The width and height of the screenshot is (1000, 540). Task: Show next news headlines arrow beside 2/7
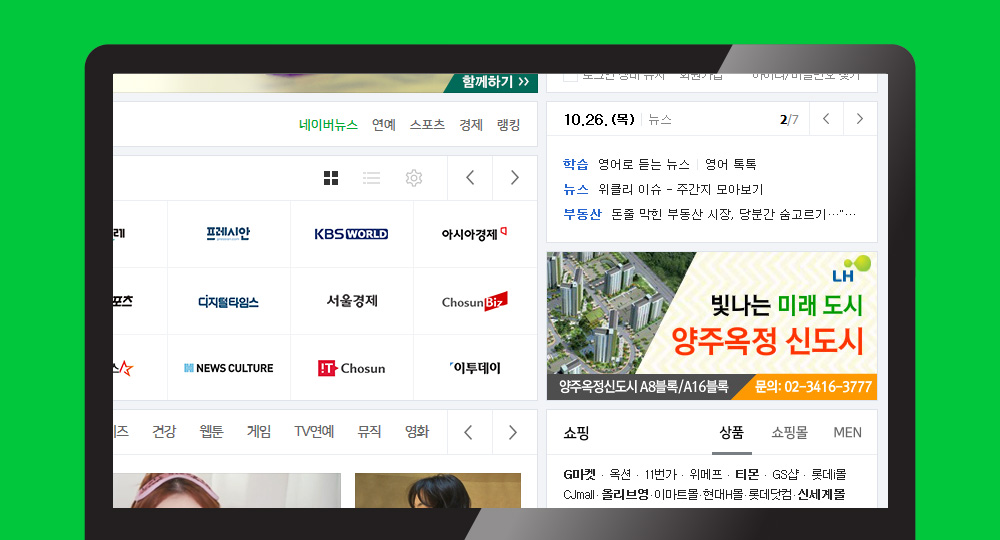coord(860,119)
